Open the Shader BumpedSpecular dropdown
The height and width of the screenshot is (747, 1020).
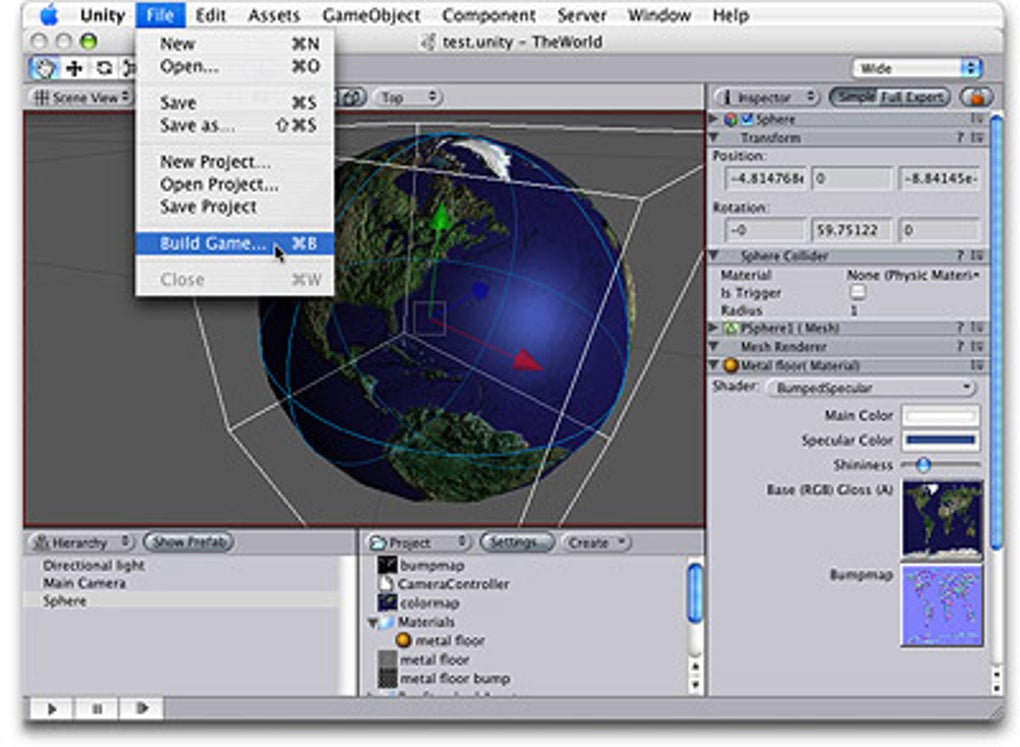tap(872, 388)
